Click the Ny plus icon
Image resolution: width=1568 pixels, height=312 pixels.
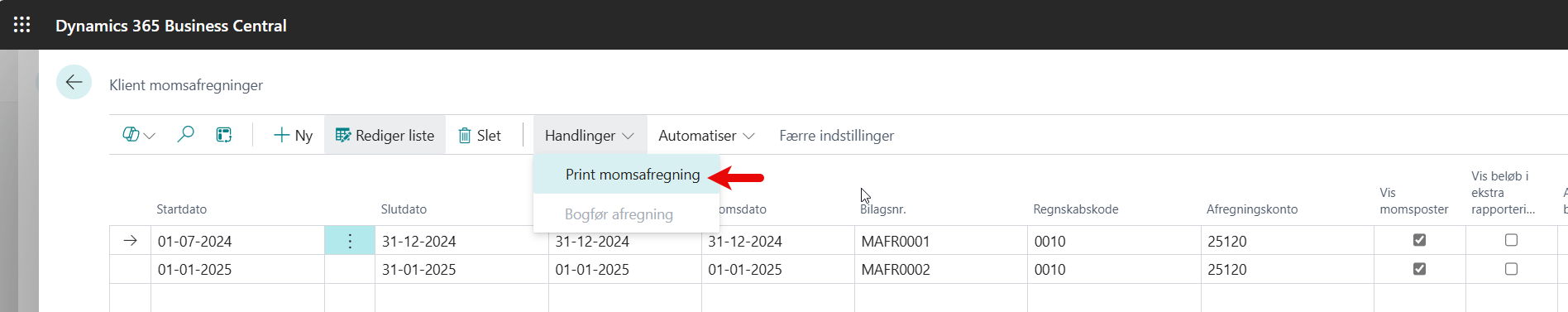(x=281, y=135)
